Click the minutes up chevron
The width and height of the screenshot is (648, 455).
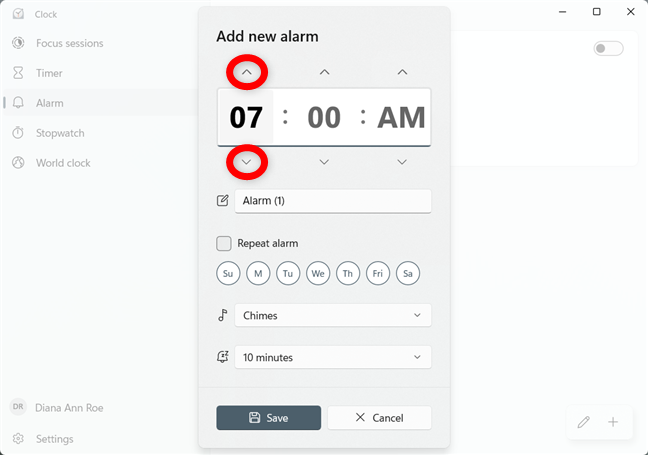(324, 72)
